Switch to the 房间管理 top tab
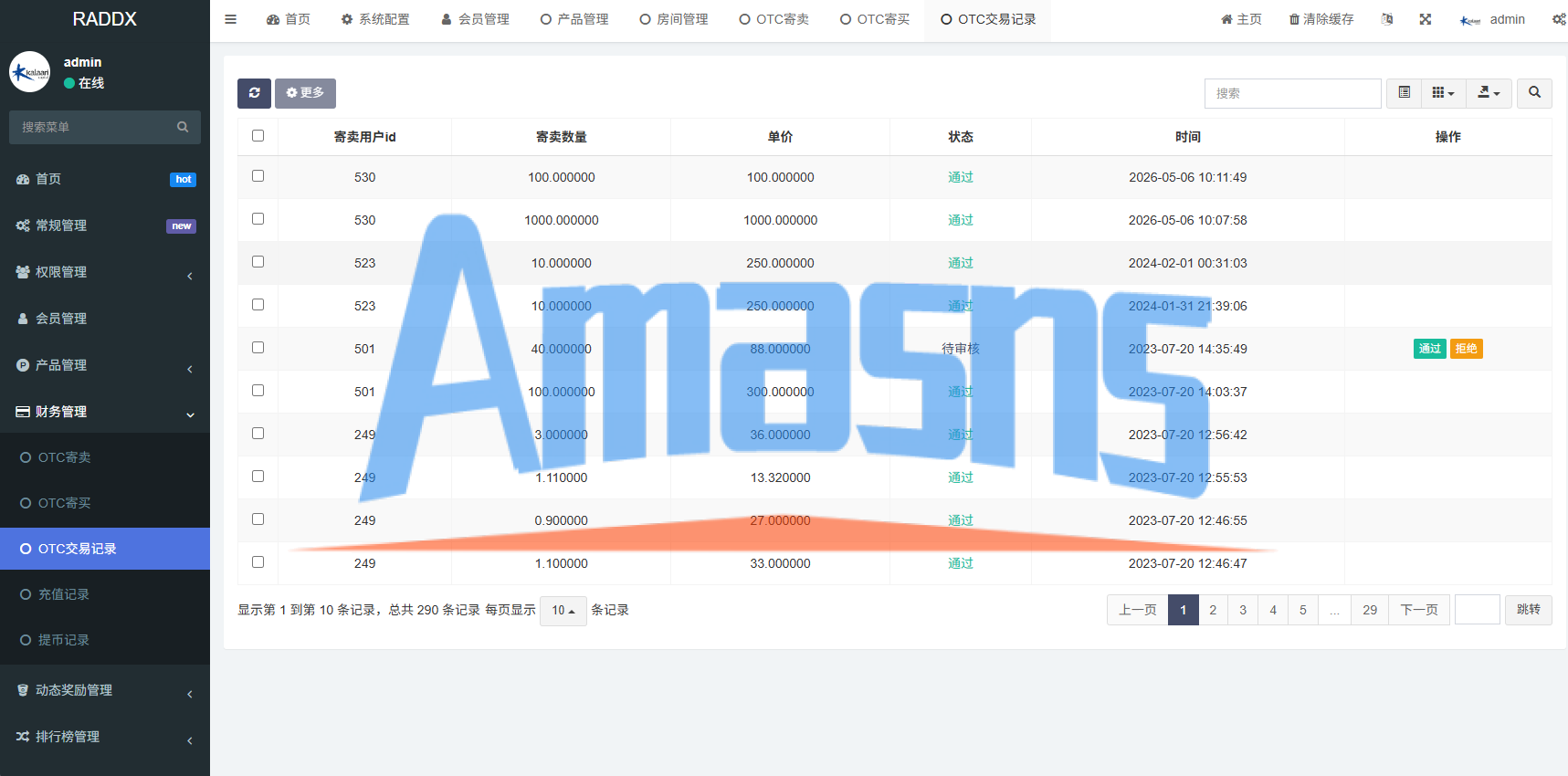Viewport: 1568px width, 776px height. click(x=674, y=19)
